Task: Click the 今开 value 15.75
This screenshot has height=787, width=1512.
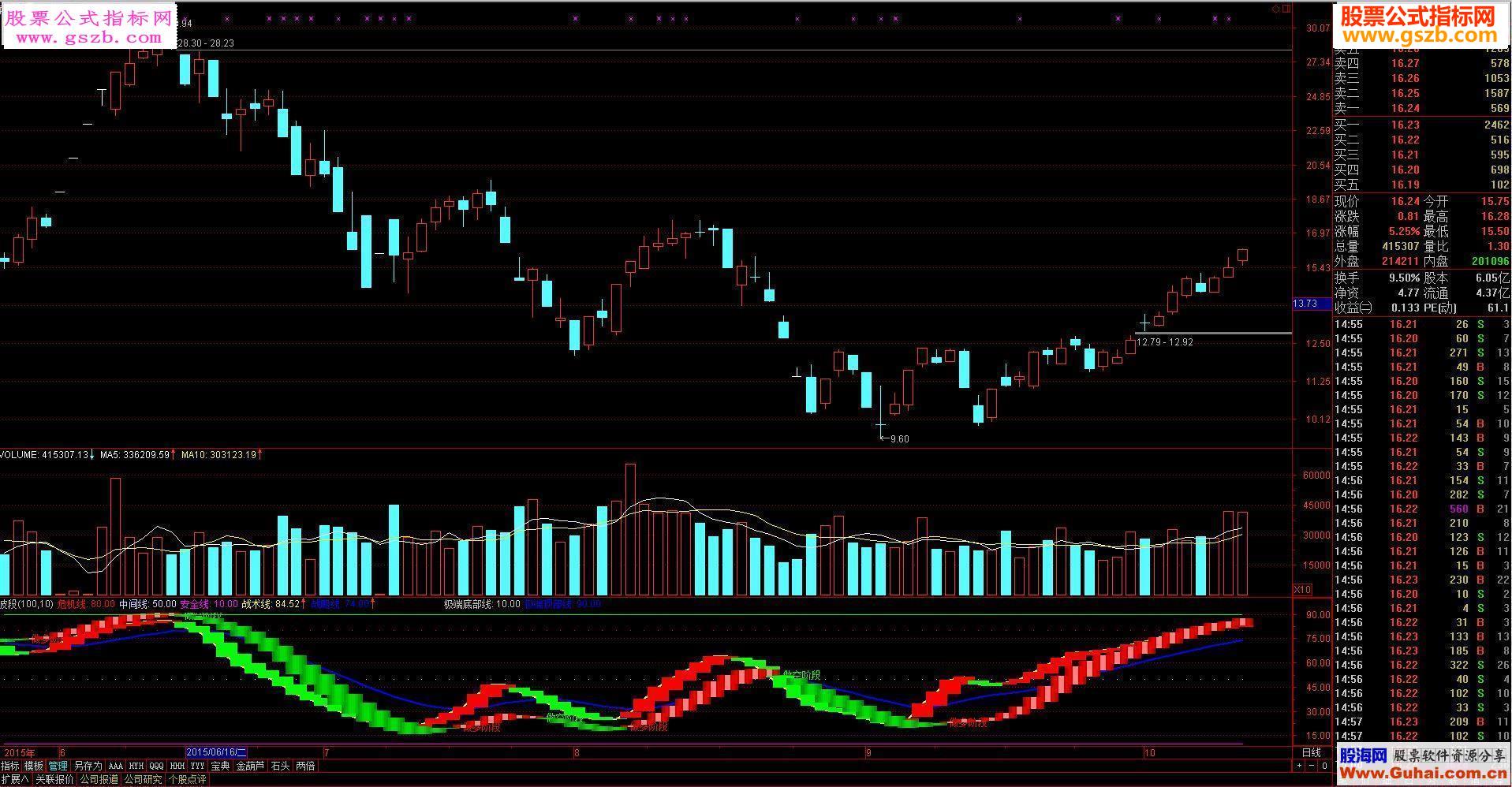Action: click(1494, 202)
